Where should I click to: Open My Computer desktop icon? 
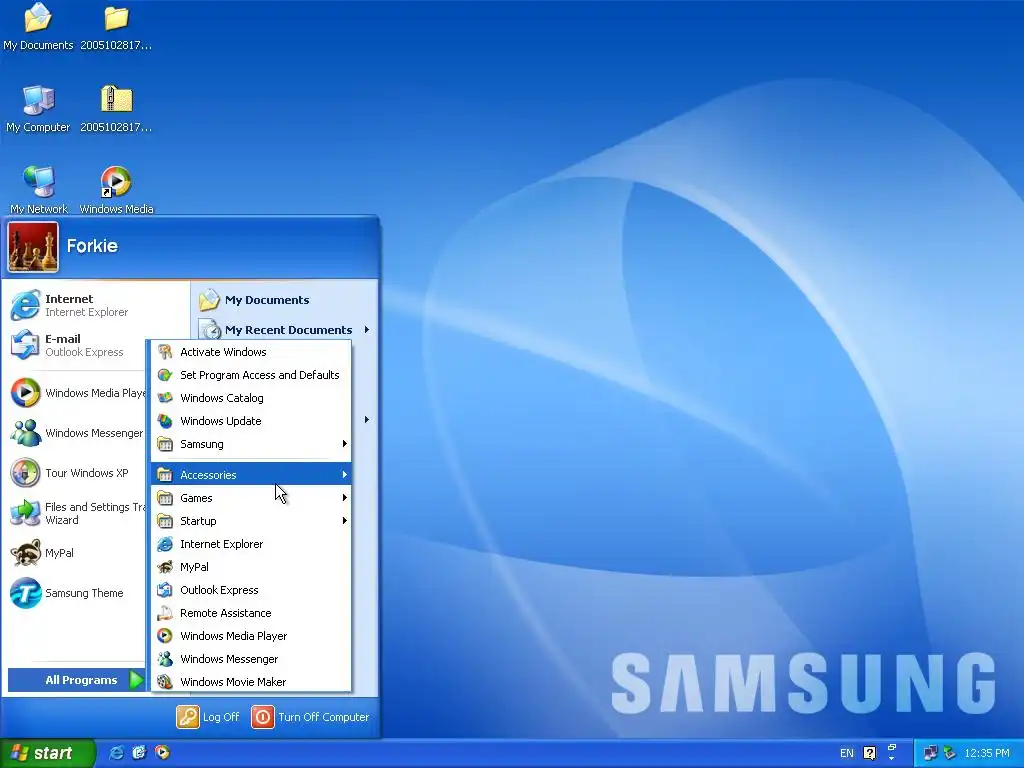tap(38, 108)
